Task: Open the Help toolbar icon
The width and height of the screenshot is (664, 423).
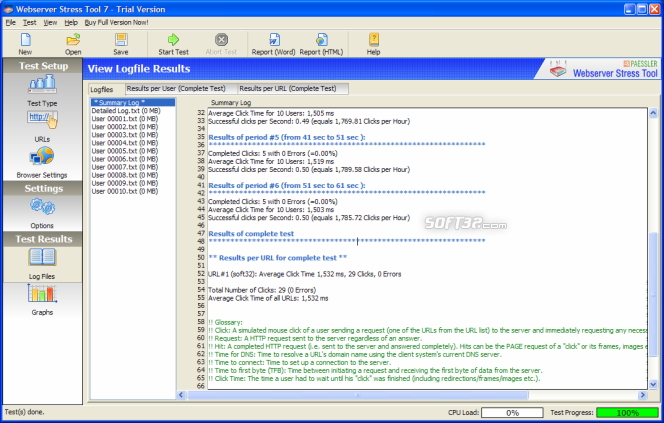Action: coord(374,44)
